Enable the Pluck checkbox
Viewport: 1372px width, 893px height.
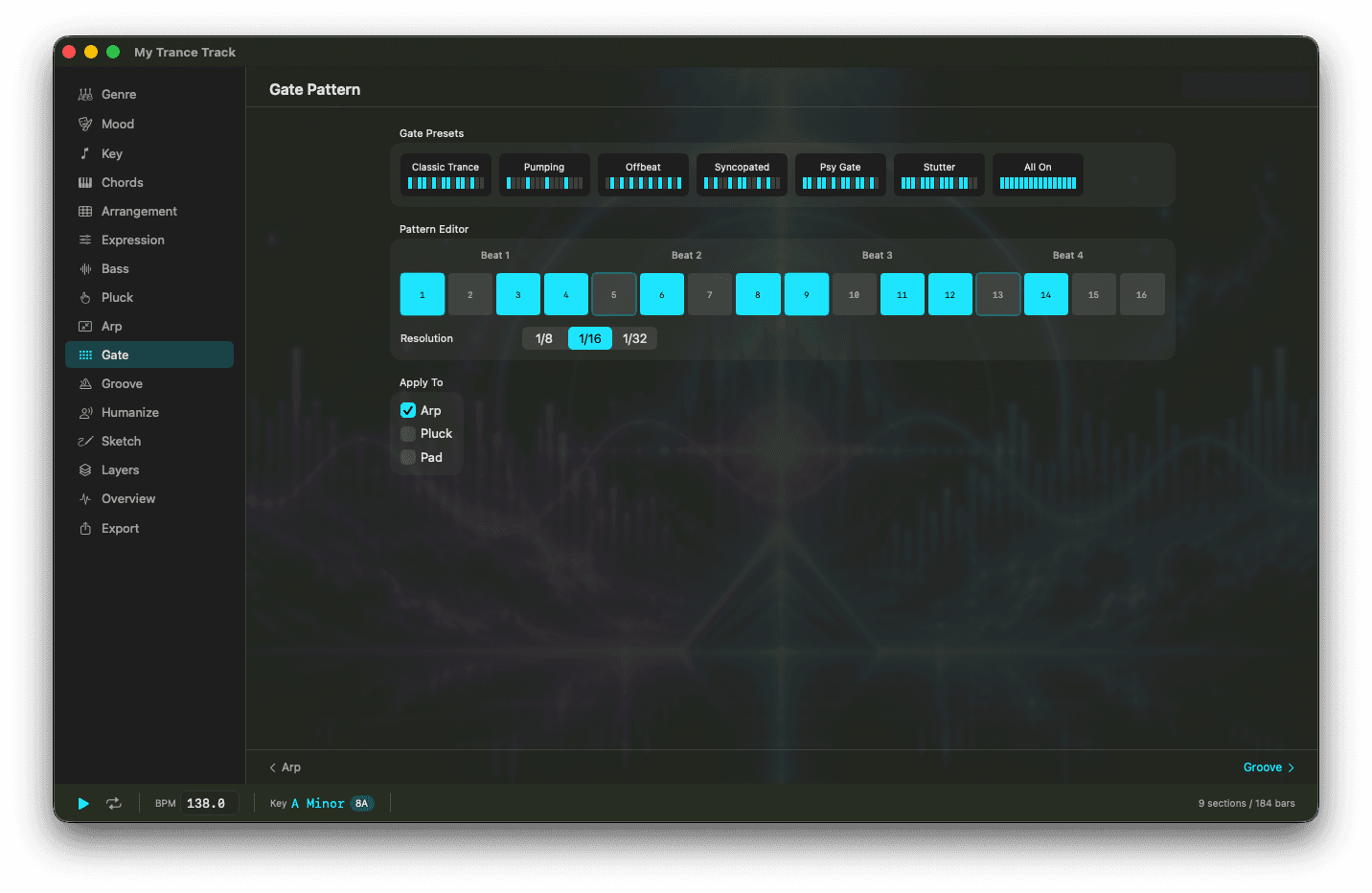click(408, 434)
